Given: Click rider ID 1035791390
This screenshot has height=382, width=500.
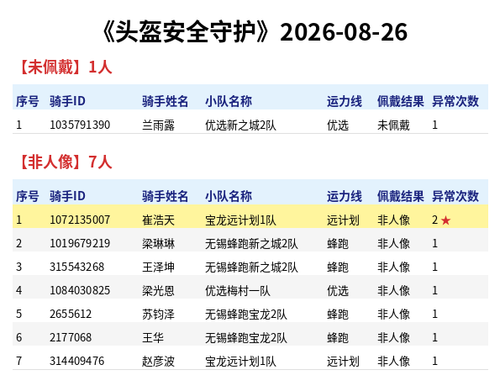Looking at the screenshot, I should (x=80, y=125).
